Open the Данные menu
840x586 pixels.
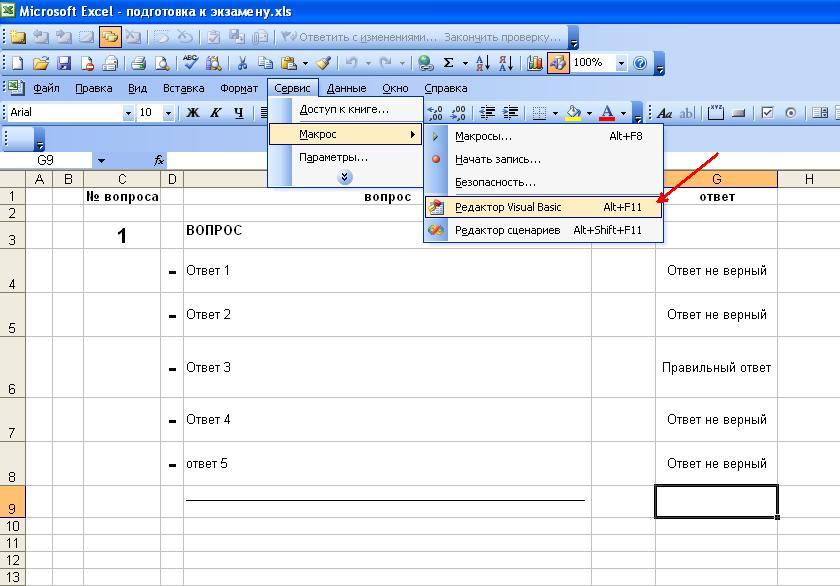coord(346,88)
